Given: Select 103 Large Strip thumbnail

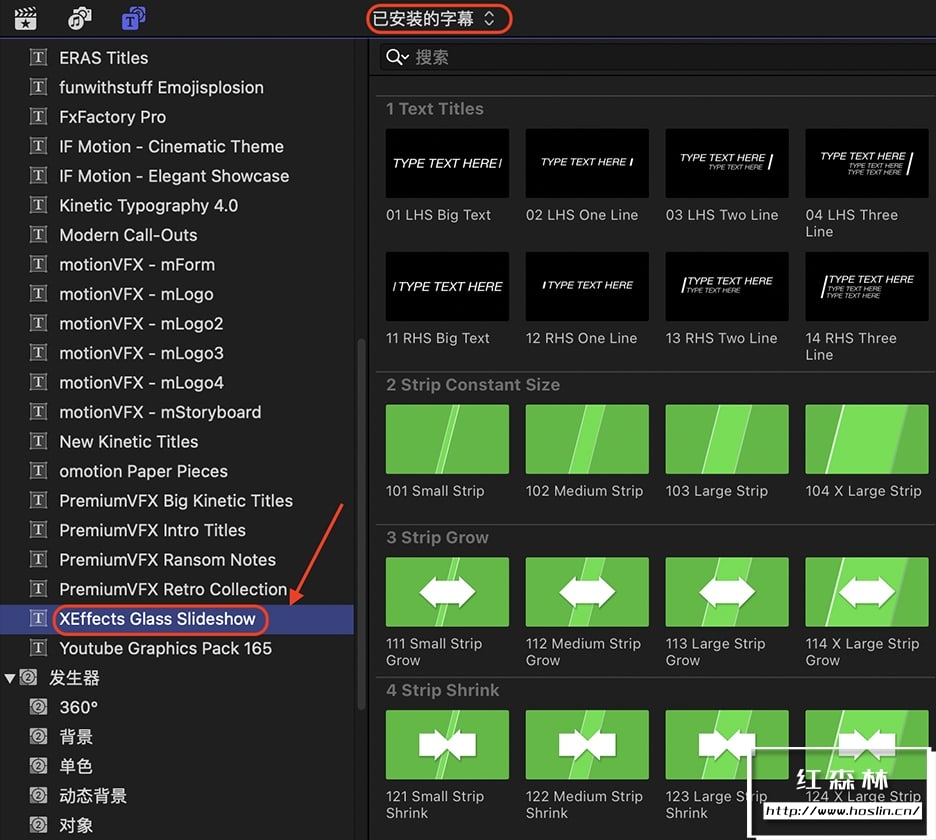Looking at the screenshot, I should [x=726, y=439].
